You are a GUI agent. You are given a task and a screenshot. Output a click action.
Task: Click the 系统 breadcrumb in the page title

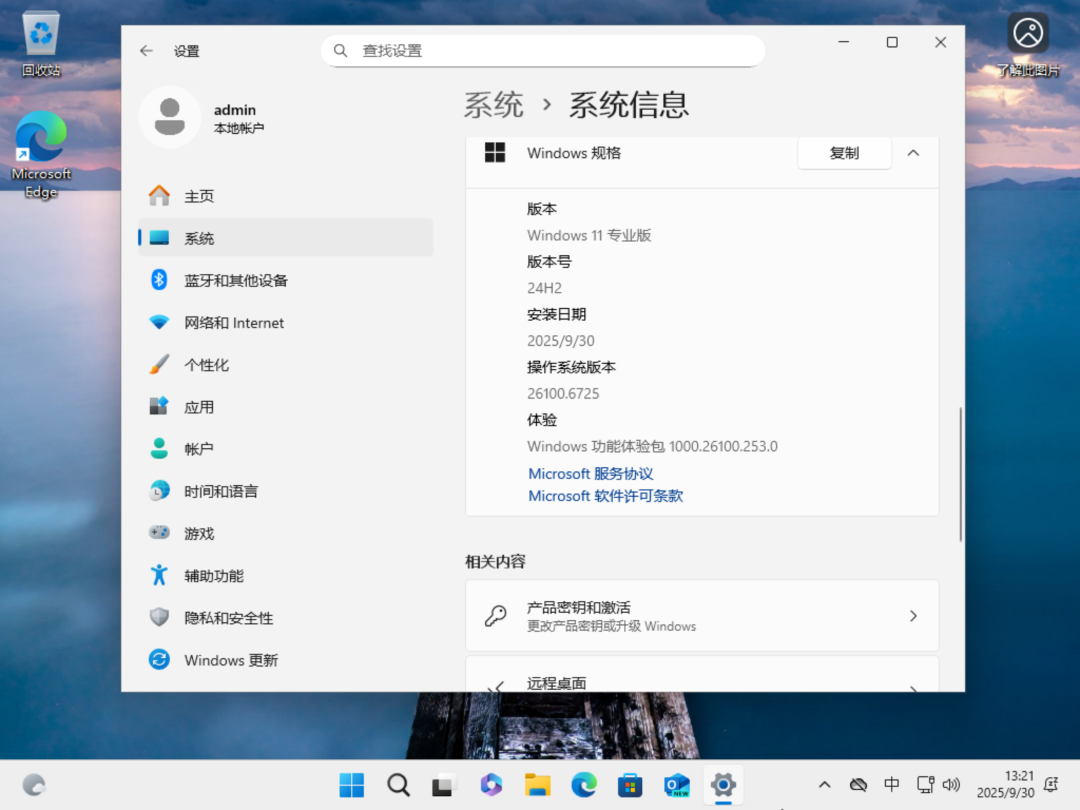click(494, 105)
